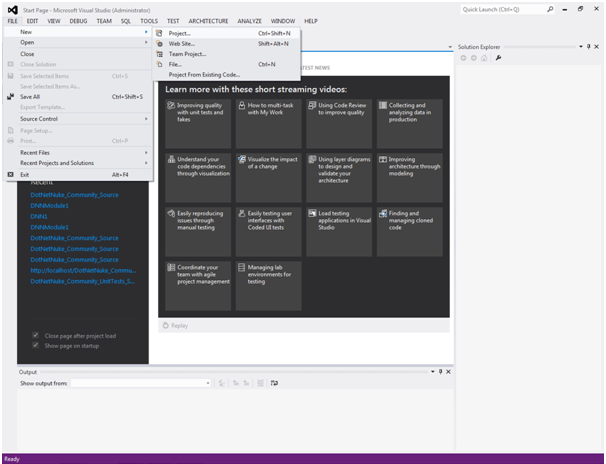Viewport: 606px width, 464px height.
Task: Open 'Load testing applications in Visual Studio' tile
Action: click(x=339, y=232)
